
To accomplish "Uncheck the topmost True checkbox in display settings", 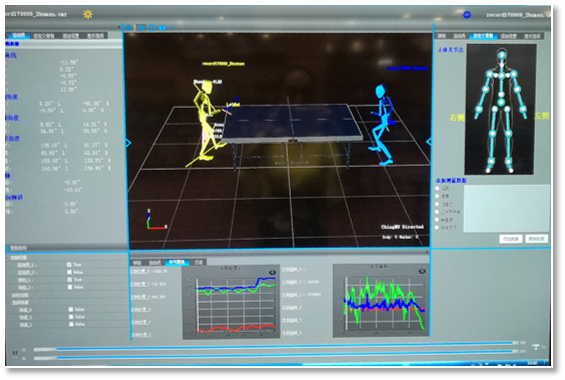I will coord(69,264).
